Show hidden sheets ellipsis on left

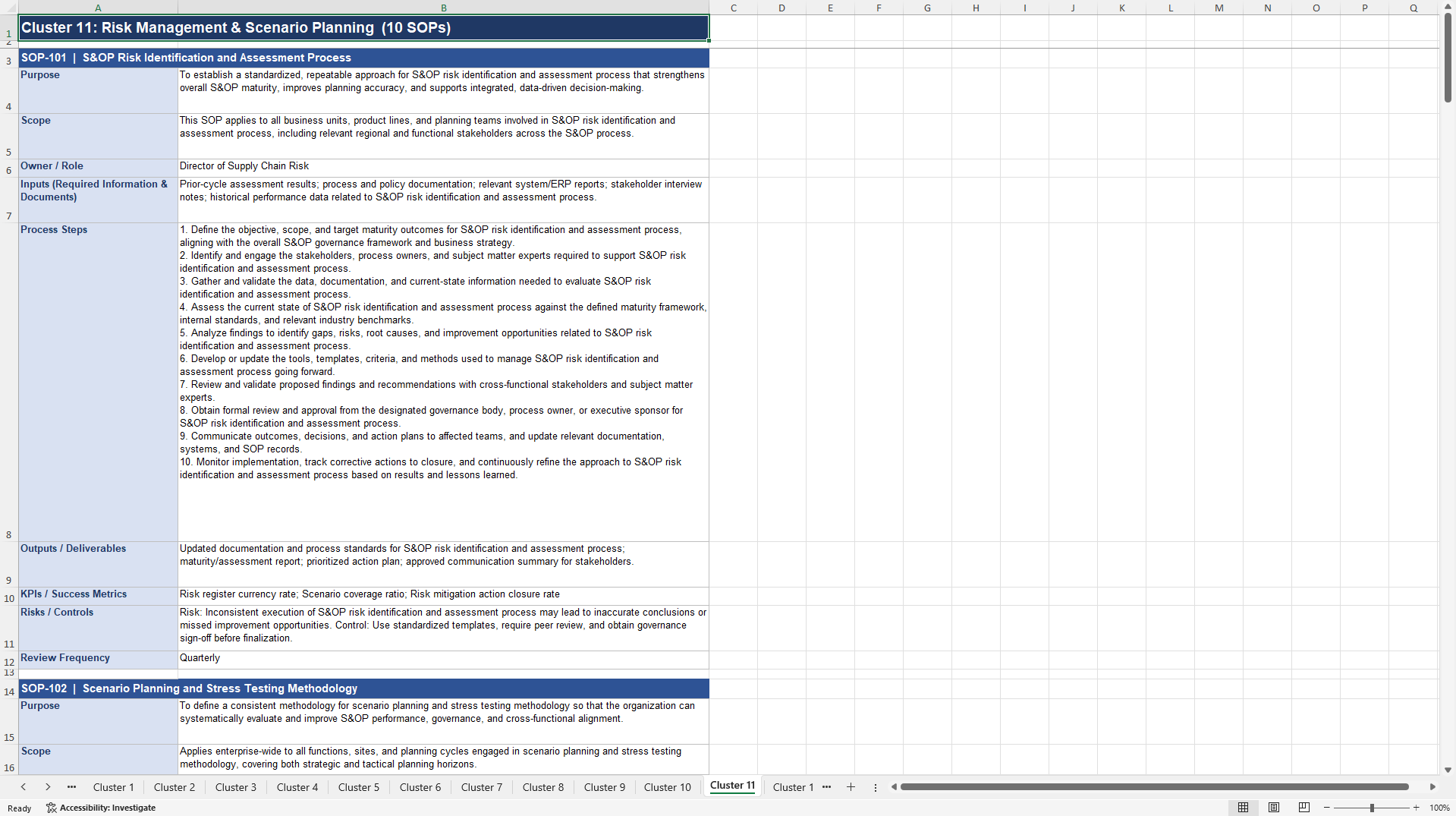[x=72, y=787]
